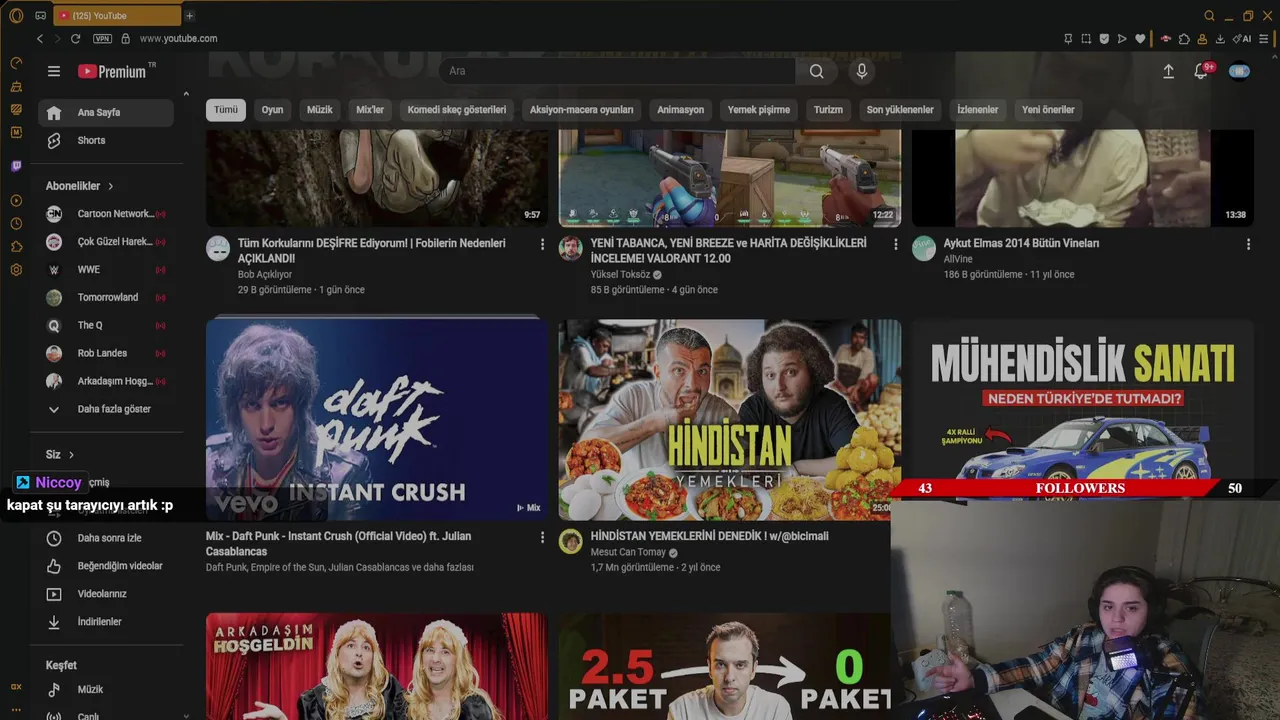Open GX Mods 'M' icon in sidebar
The width and height of the screenshot is (1280, 720).
click(x=16, y=132)
